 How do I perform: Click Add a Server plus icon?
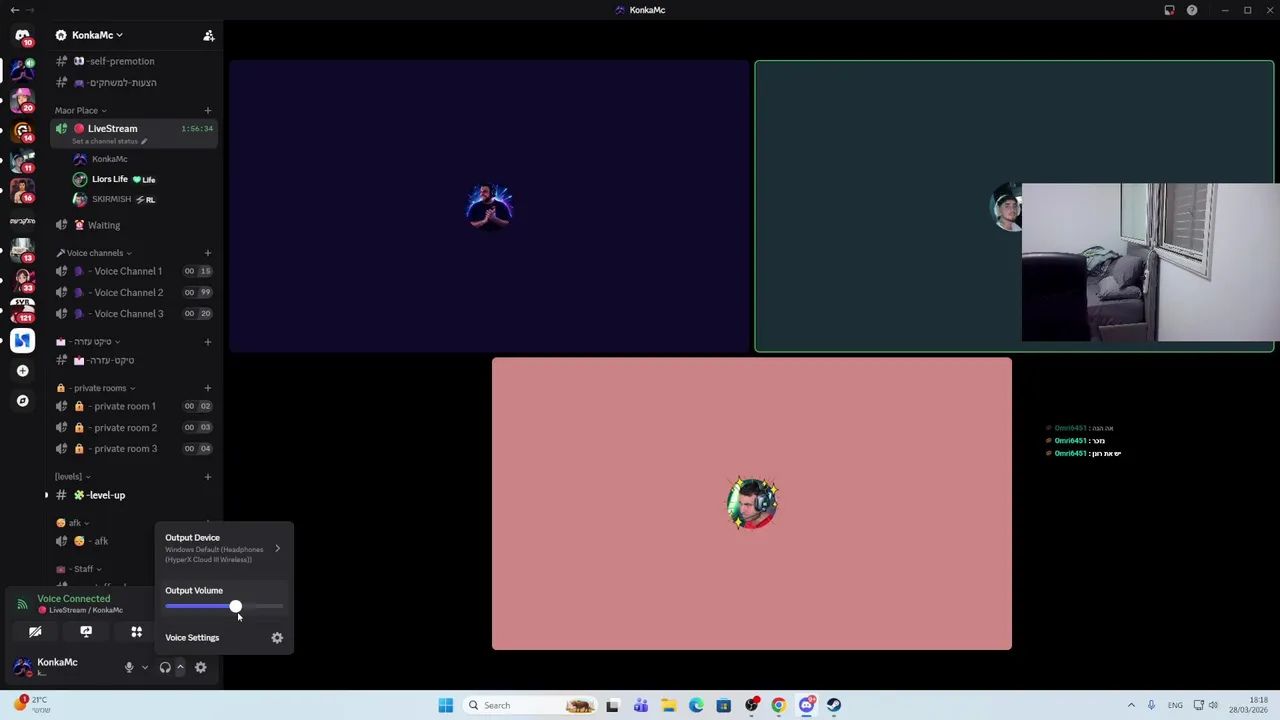tap(22, 371)
